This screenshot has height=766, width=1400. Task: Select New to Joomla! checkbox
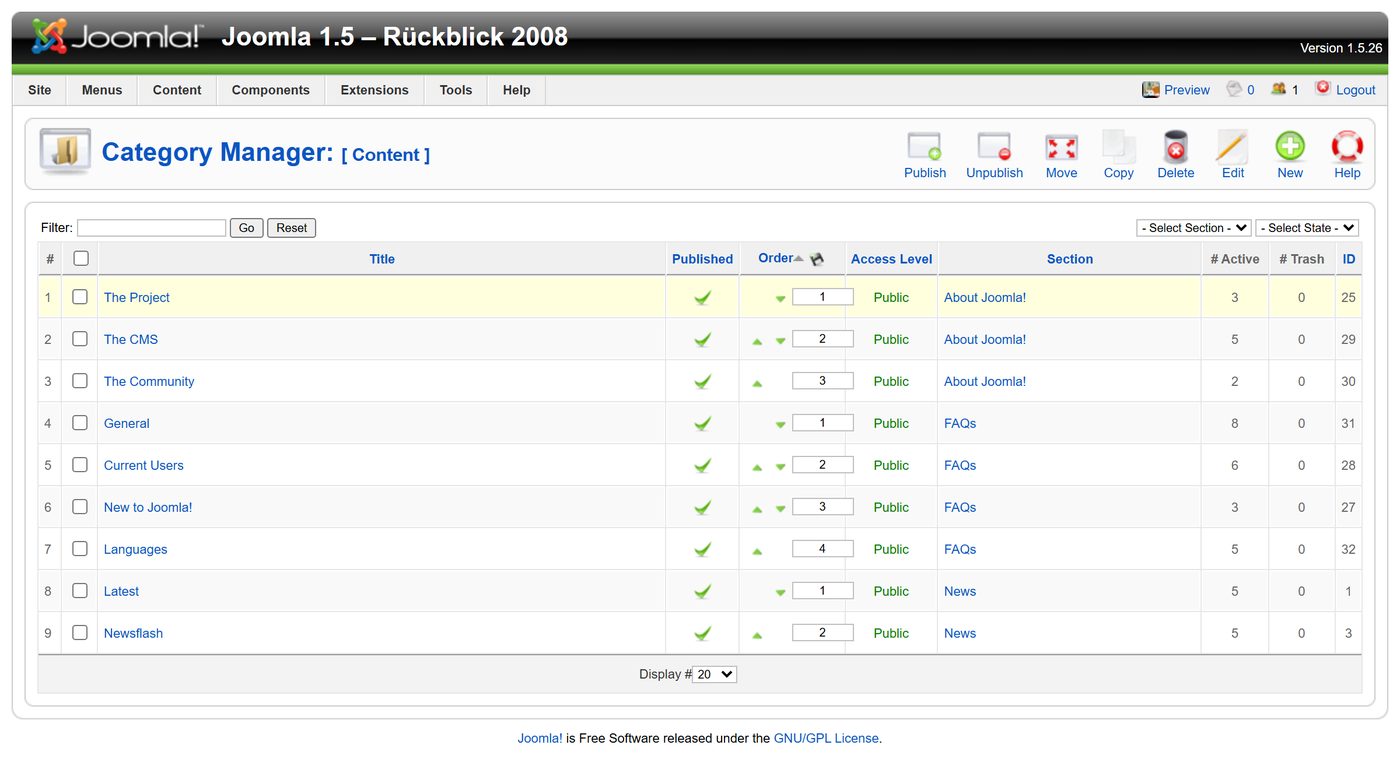coord(80,507)
